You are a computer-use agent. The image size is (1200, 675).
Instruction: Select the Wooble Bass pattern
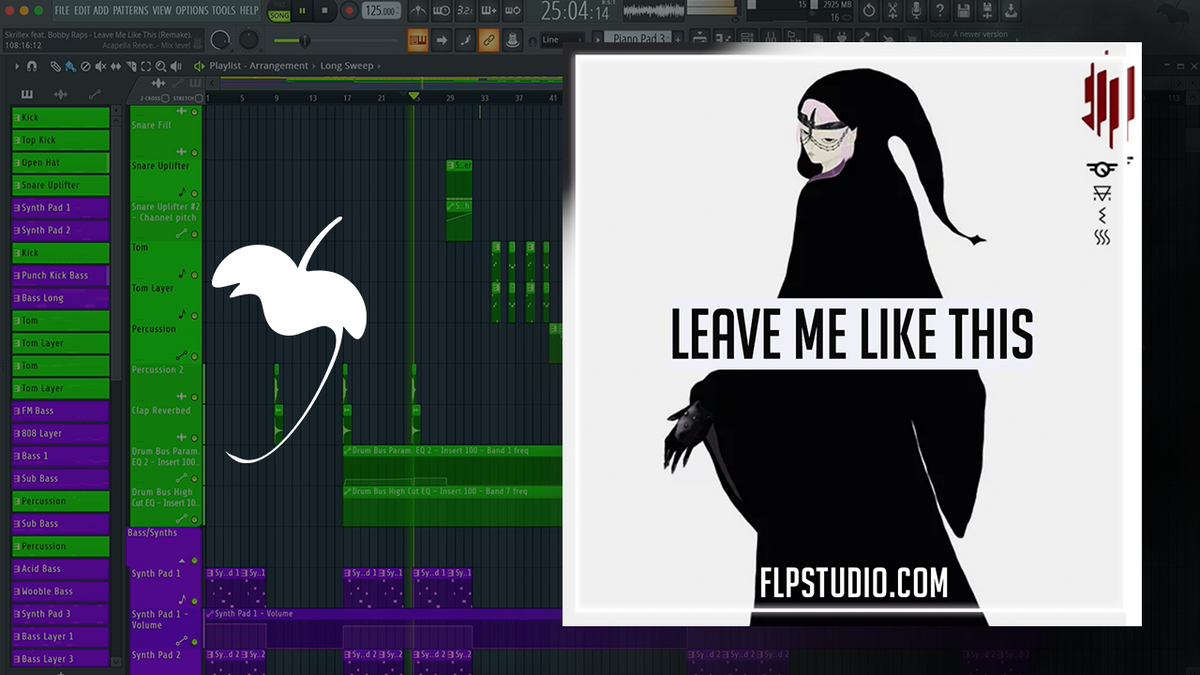pos(60,591)
